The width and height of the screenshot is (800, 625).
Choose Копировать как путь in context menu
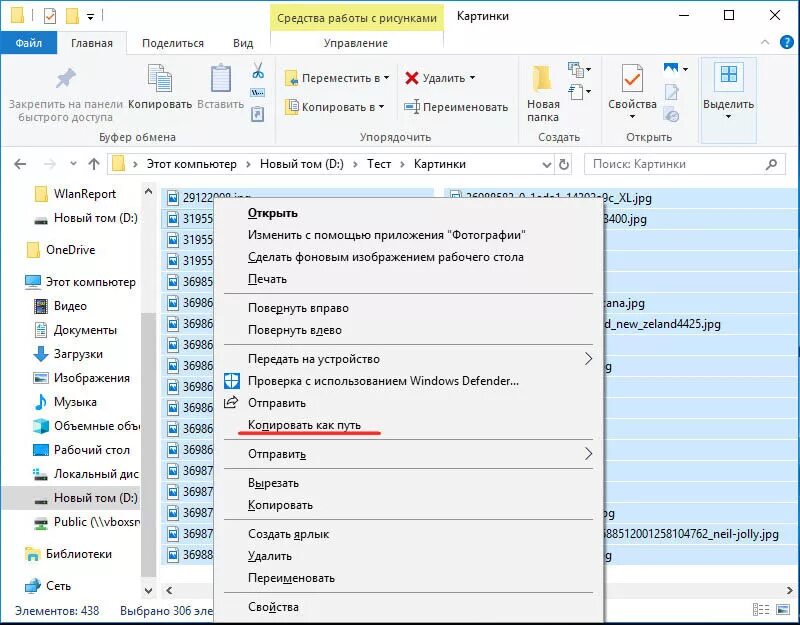coord(408,424)
